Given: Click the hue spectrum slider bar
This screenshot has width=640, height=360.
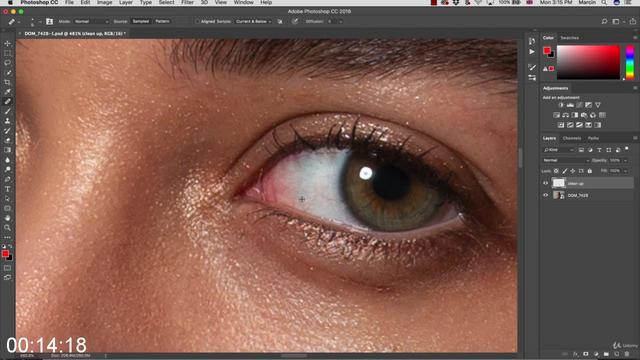Looking at the screenshot, I should tap(630, 62).
